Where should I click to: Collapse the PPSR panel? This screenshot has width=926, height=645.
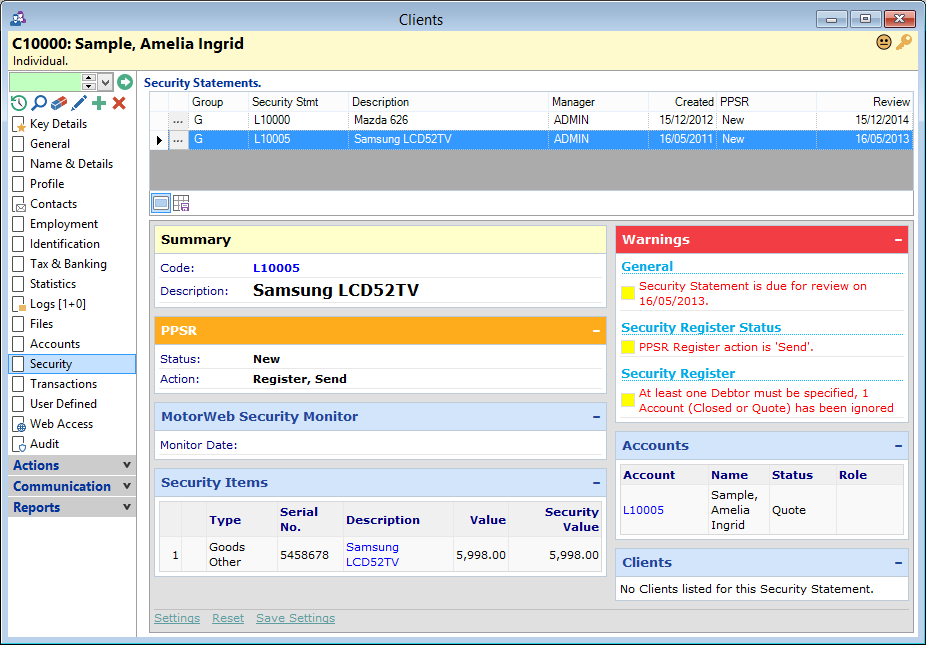[x=596, y=331]
